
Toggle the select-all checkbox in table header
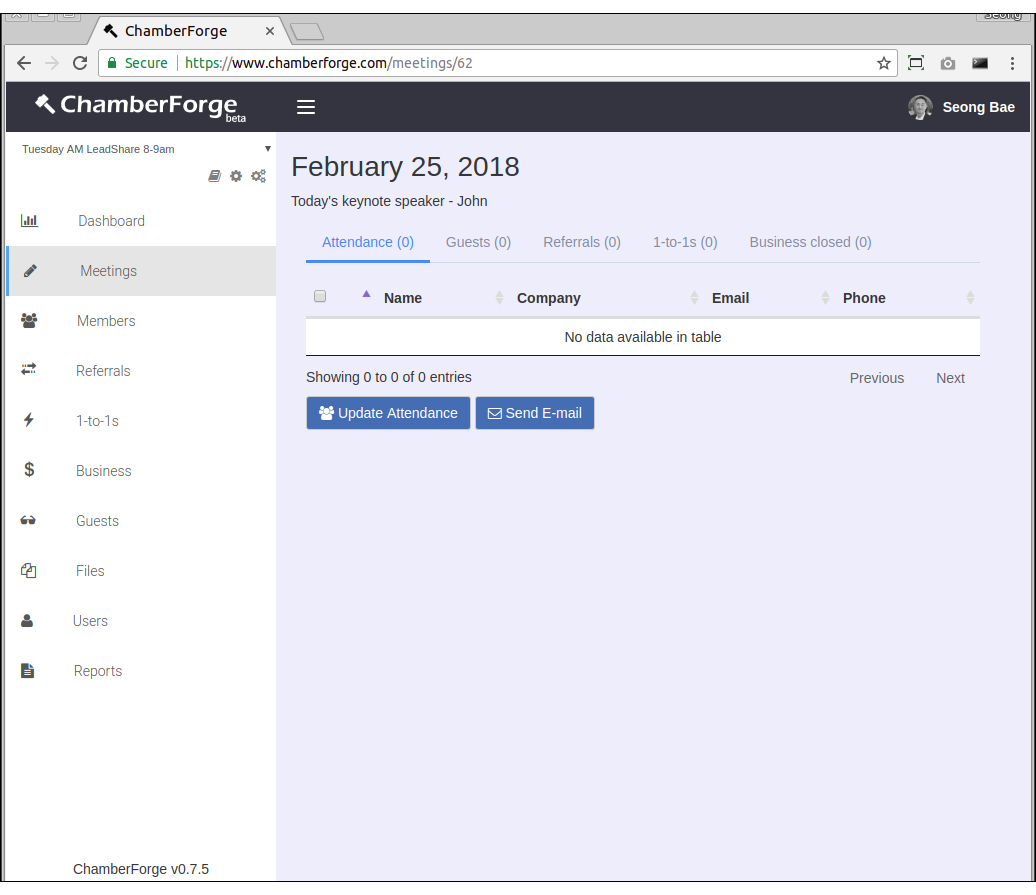pyautogui.click(x=320, y=296)
